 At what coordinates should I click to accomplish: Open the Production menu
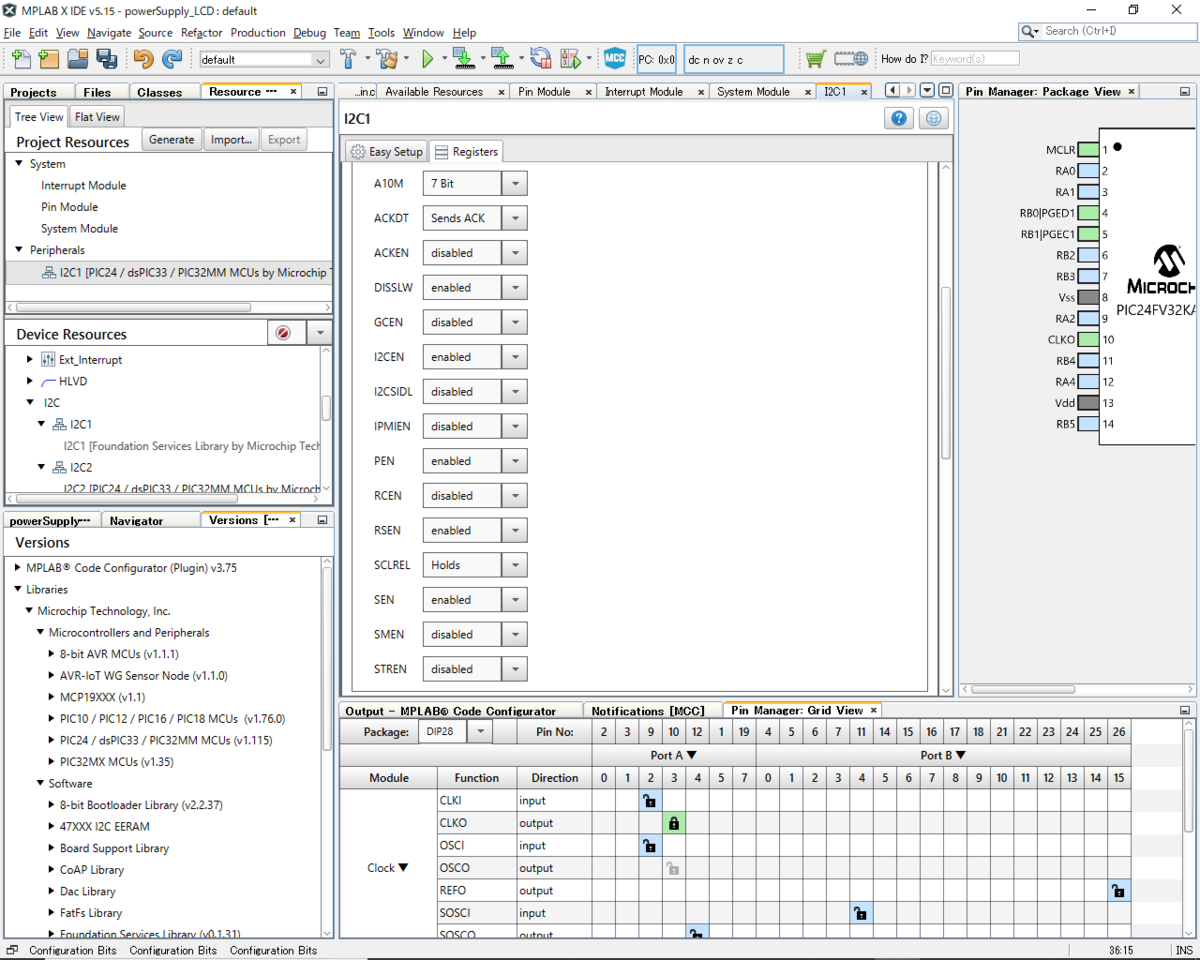[258, 33]
